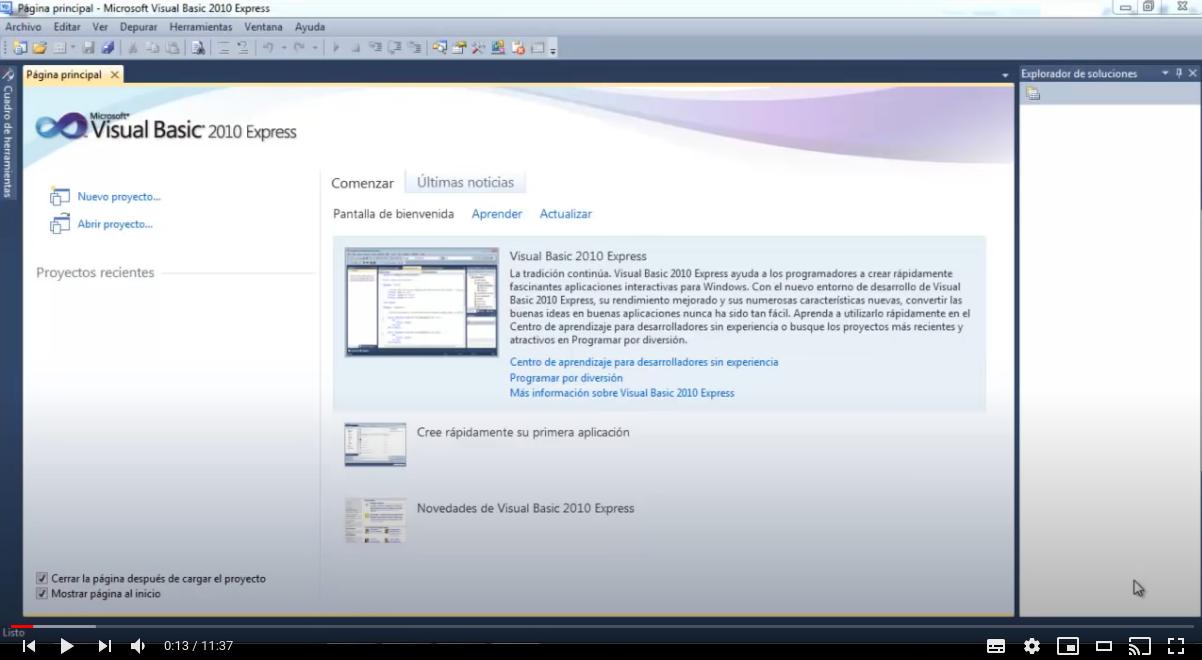Open 'Cree rápidamente su primera aplicación' item
The height and width of the screenshot is (660, 1202).
(x=523, y=432)
